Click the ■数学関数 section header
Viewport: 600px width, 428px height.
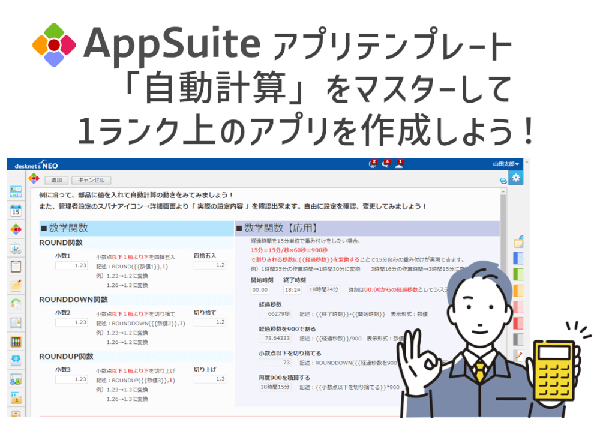click(137, 228)
